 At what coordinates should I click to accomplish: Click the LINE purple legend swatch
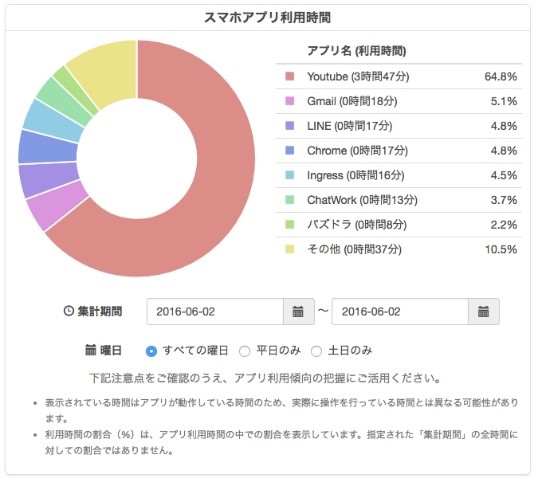[290, 126]
